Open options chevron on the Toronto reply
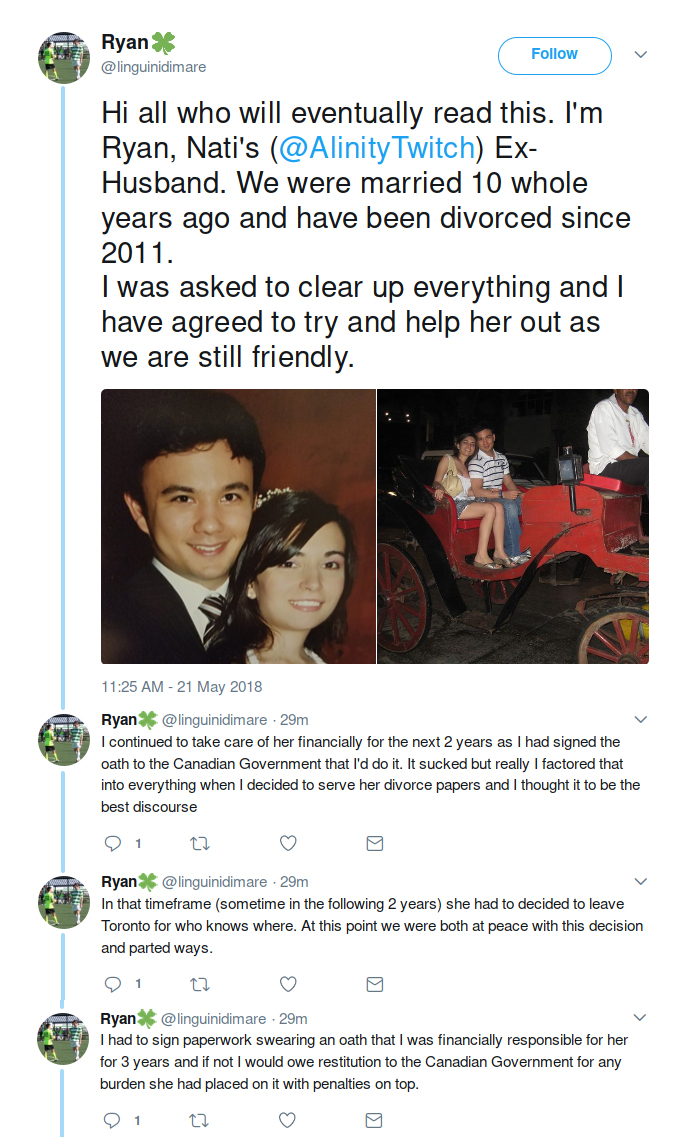Image resolution: width=690 pixels, height=1137 pixels. tap(641, 881)
